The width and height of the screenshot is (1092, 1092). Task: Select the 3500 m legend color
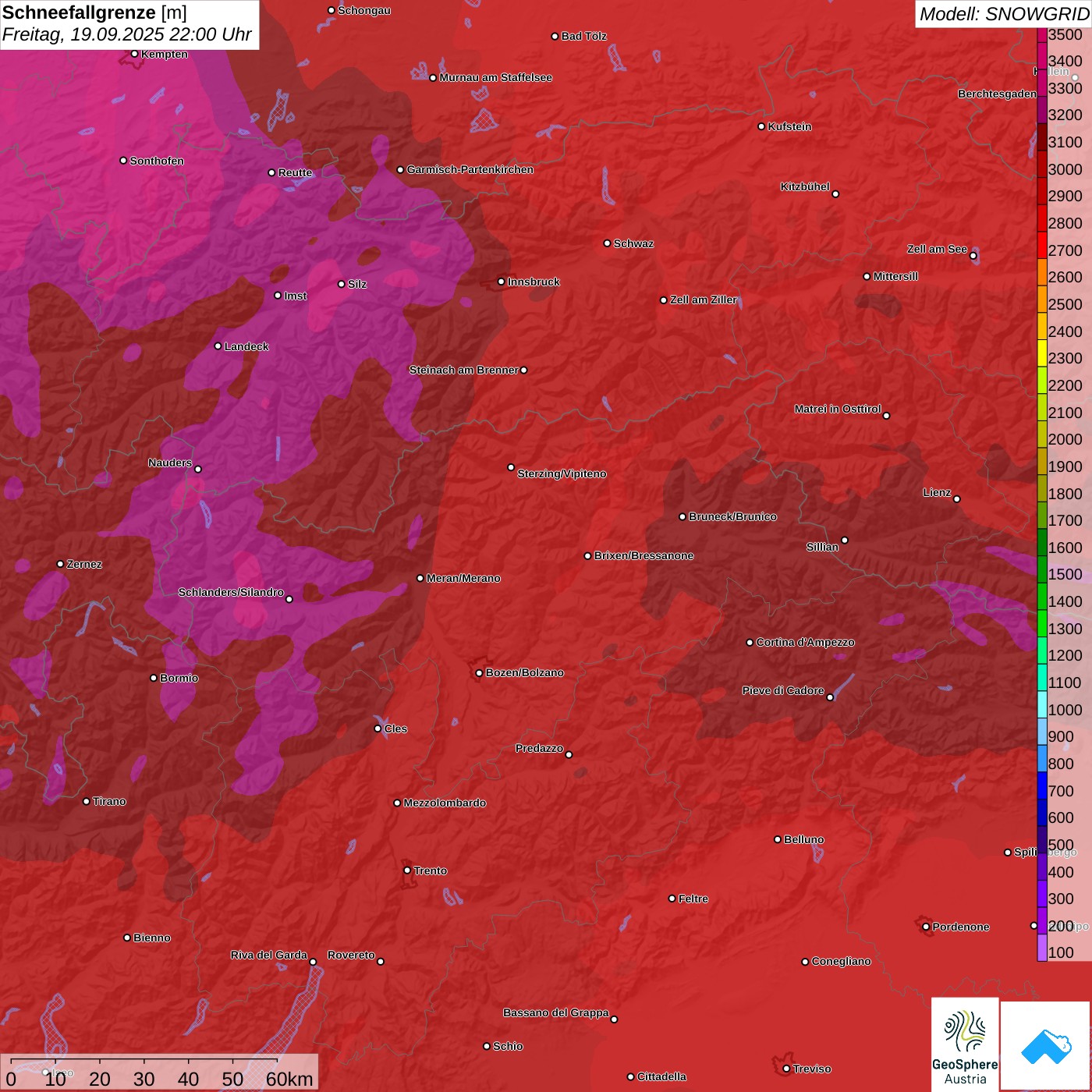coord(1042,34)
